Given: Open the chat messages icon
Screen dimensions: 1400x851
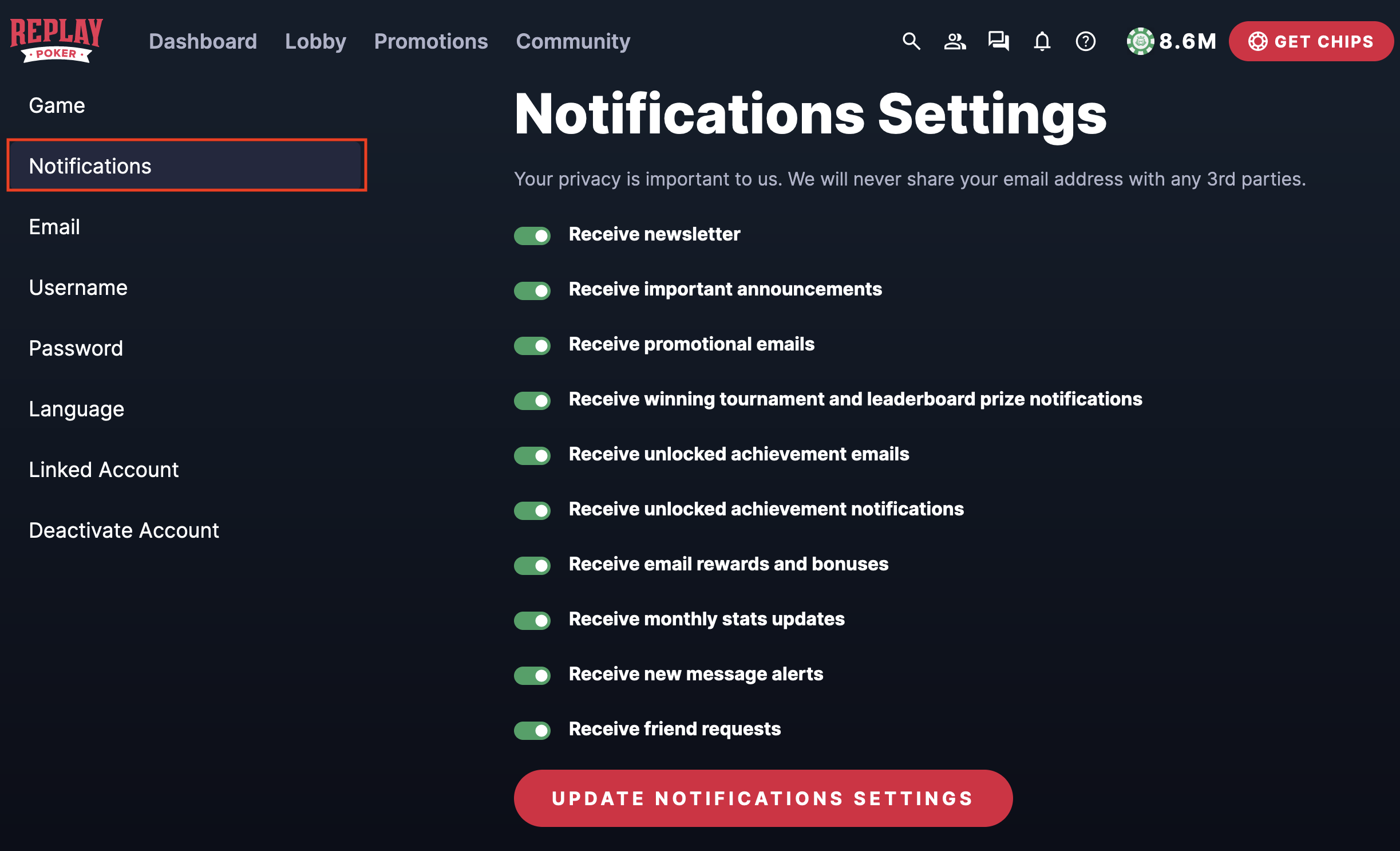Looking at the screenshot, I should (999, 41).
